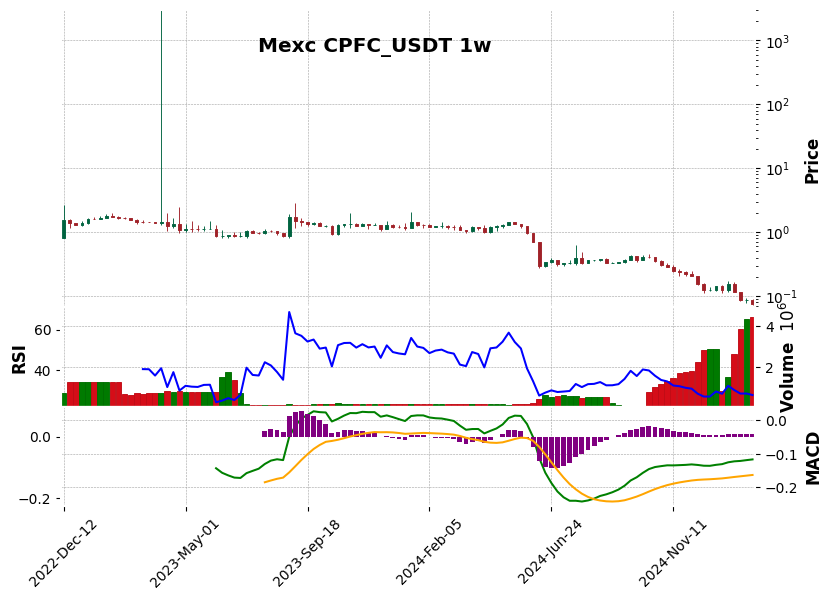This screenshot has width=832, height=600.
Task: Click the RSI 60 tick label
Action: (x=42, y=331)
